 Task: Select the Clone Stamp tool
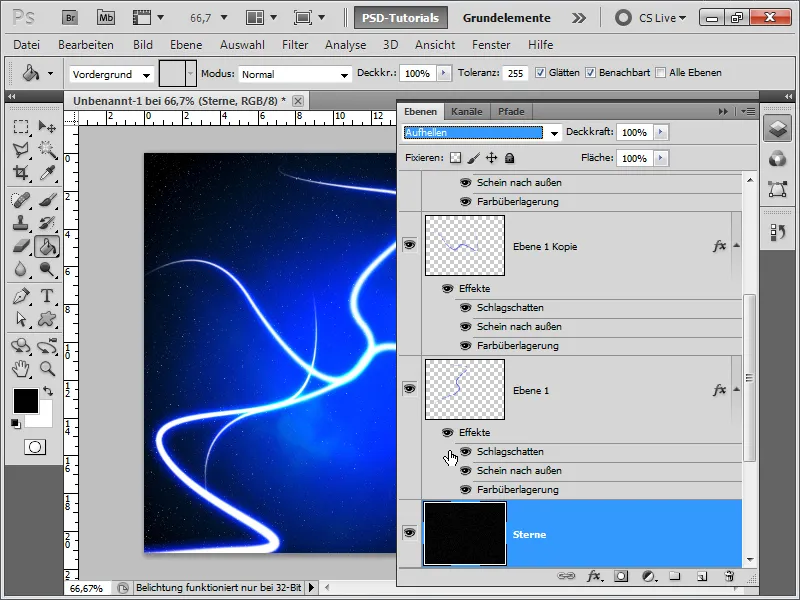click(21, 223)
